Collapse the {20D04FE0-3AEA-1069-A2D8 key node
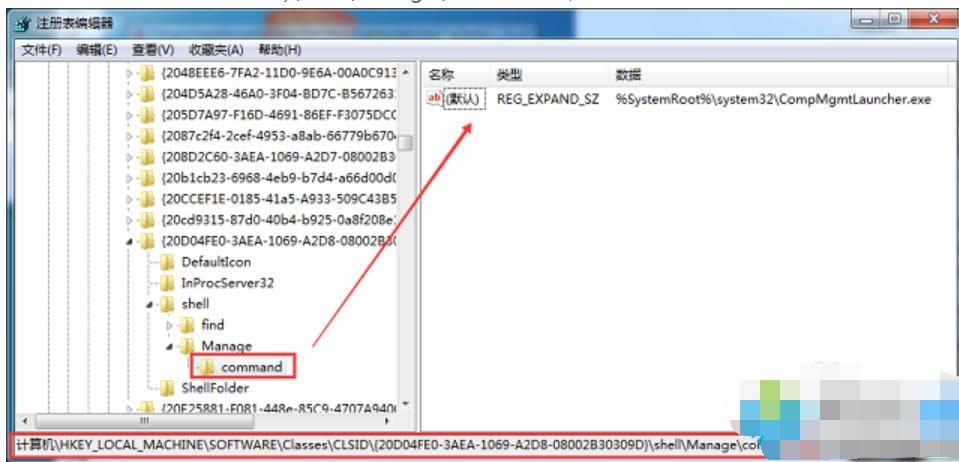959x462 pixels. pyautogui.click(x=130, y=241)
